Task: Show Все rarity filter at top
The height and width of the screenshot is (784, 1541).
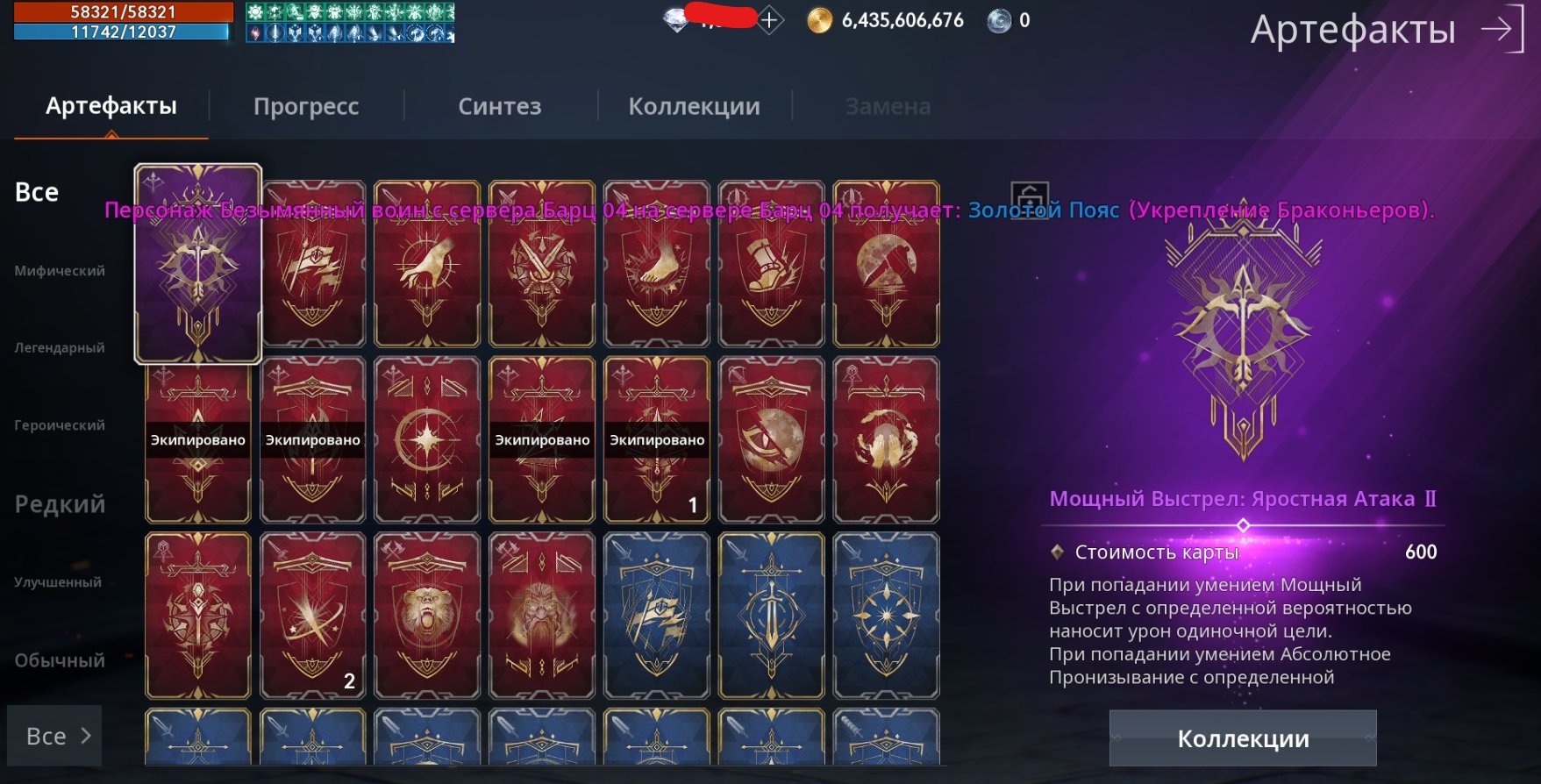Action: [x=37, y=192]
